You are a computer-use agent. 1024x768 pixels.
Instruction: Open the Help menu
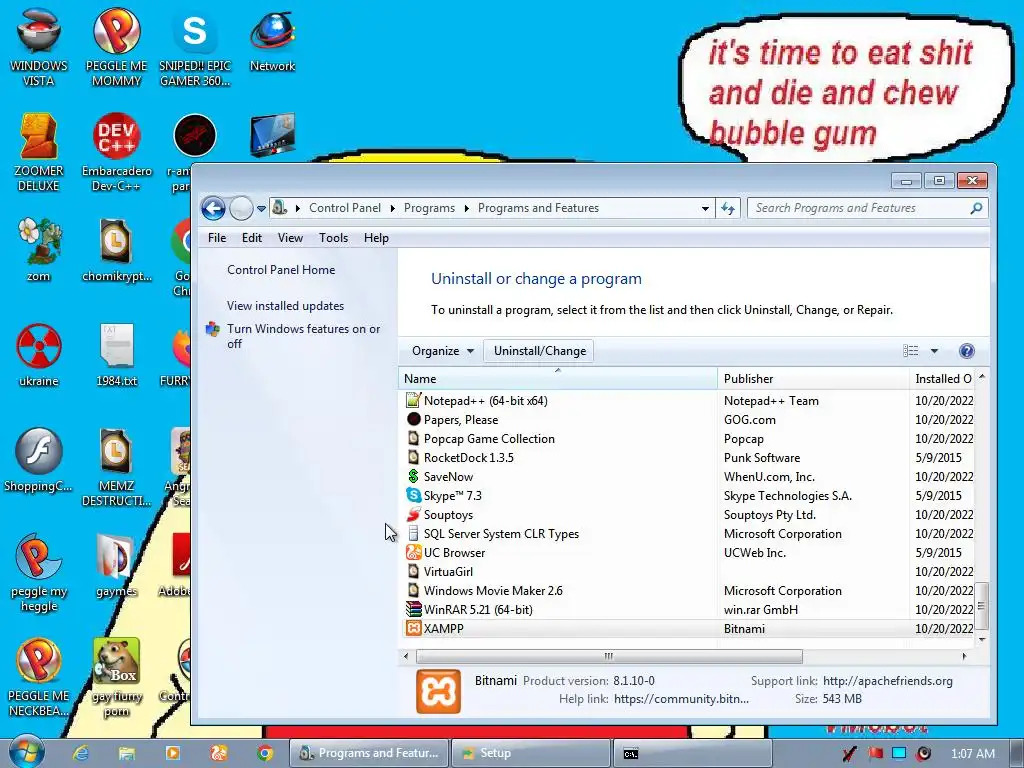click(x=376, y=238)
